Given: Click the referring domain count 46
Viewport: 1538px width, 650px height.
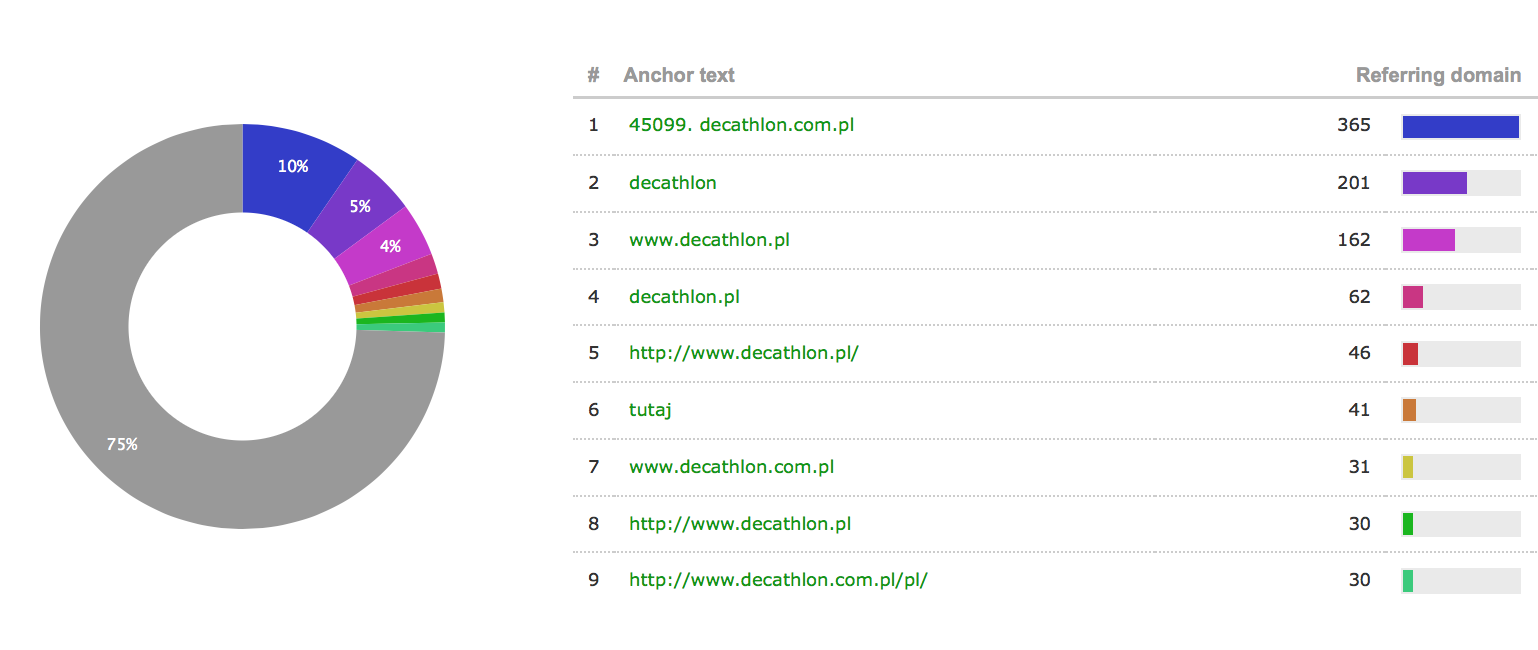Looking at the screenshot, I should point(1359,353).
